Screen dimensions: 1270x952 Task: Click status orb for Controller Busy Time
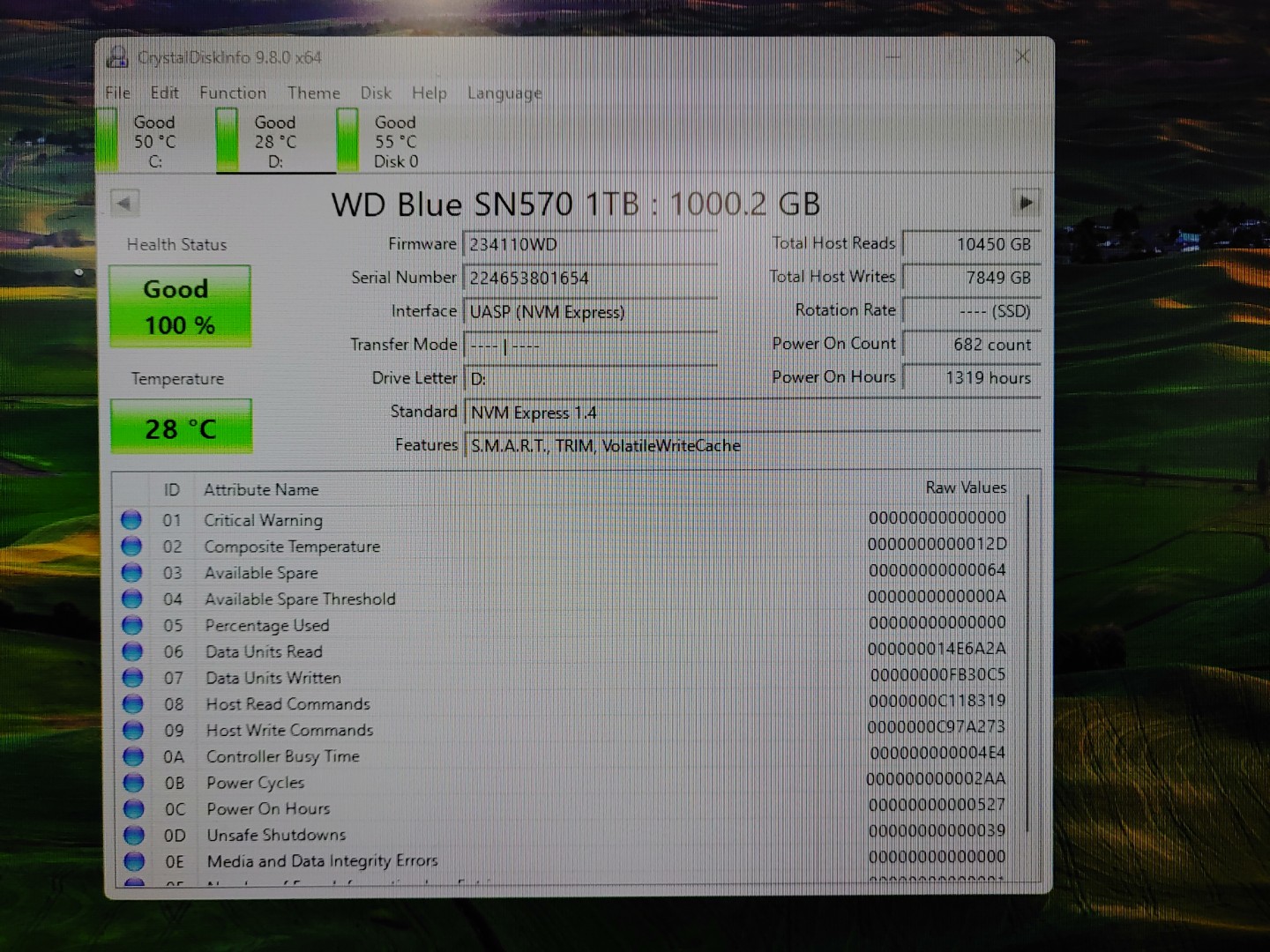coord(133,755)
